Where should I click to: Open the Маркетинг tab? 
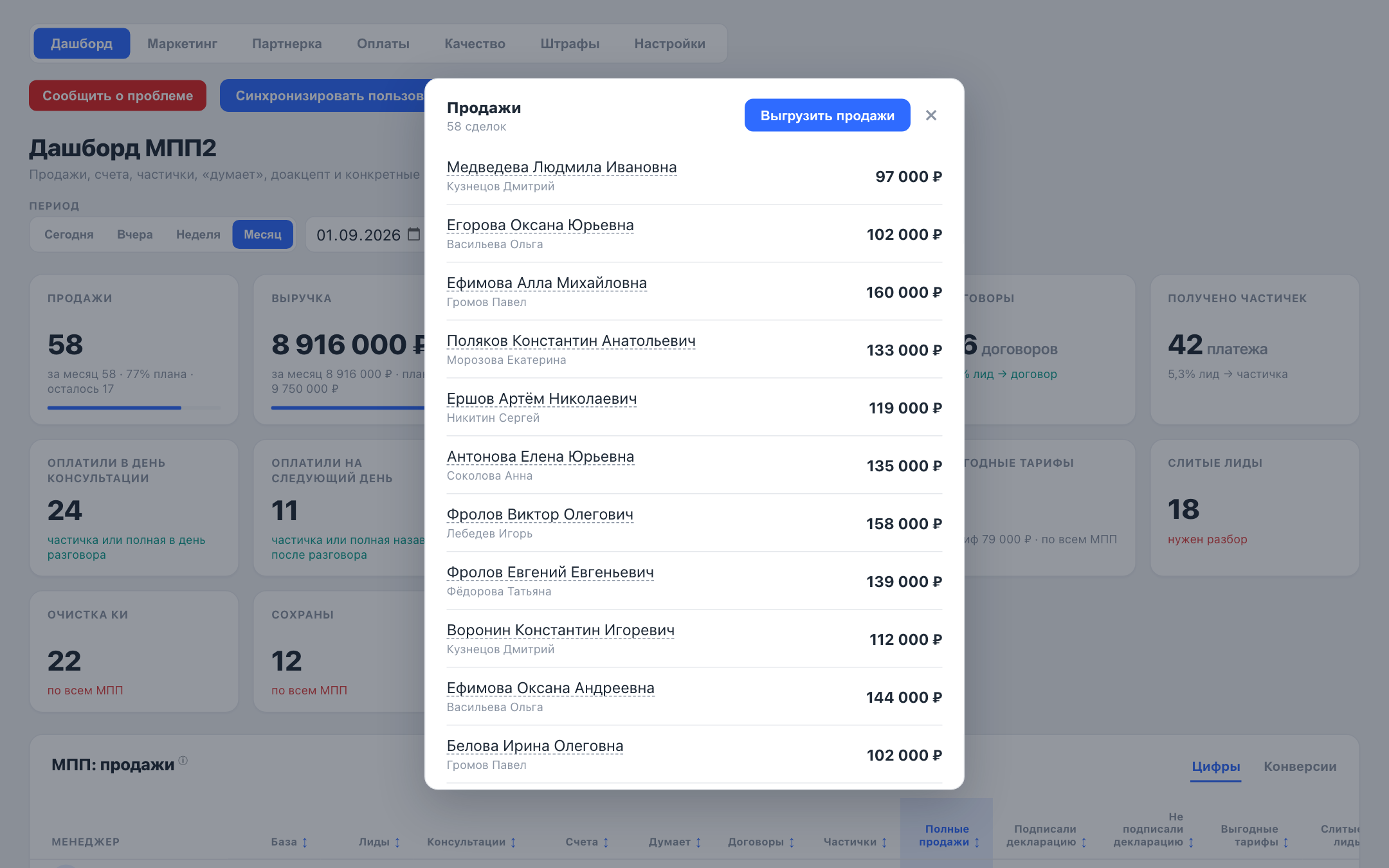[182, 44]
